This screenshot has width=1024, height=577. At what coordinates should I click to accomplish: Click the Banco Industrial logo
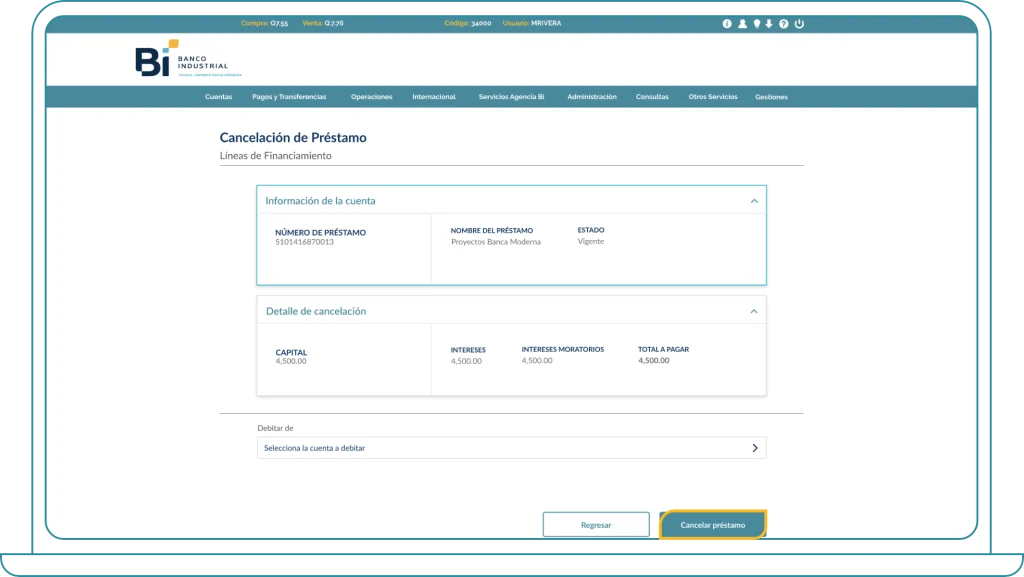click(x=181, y=60)
